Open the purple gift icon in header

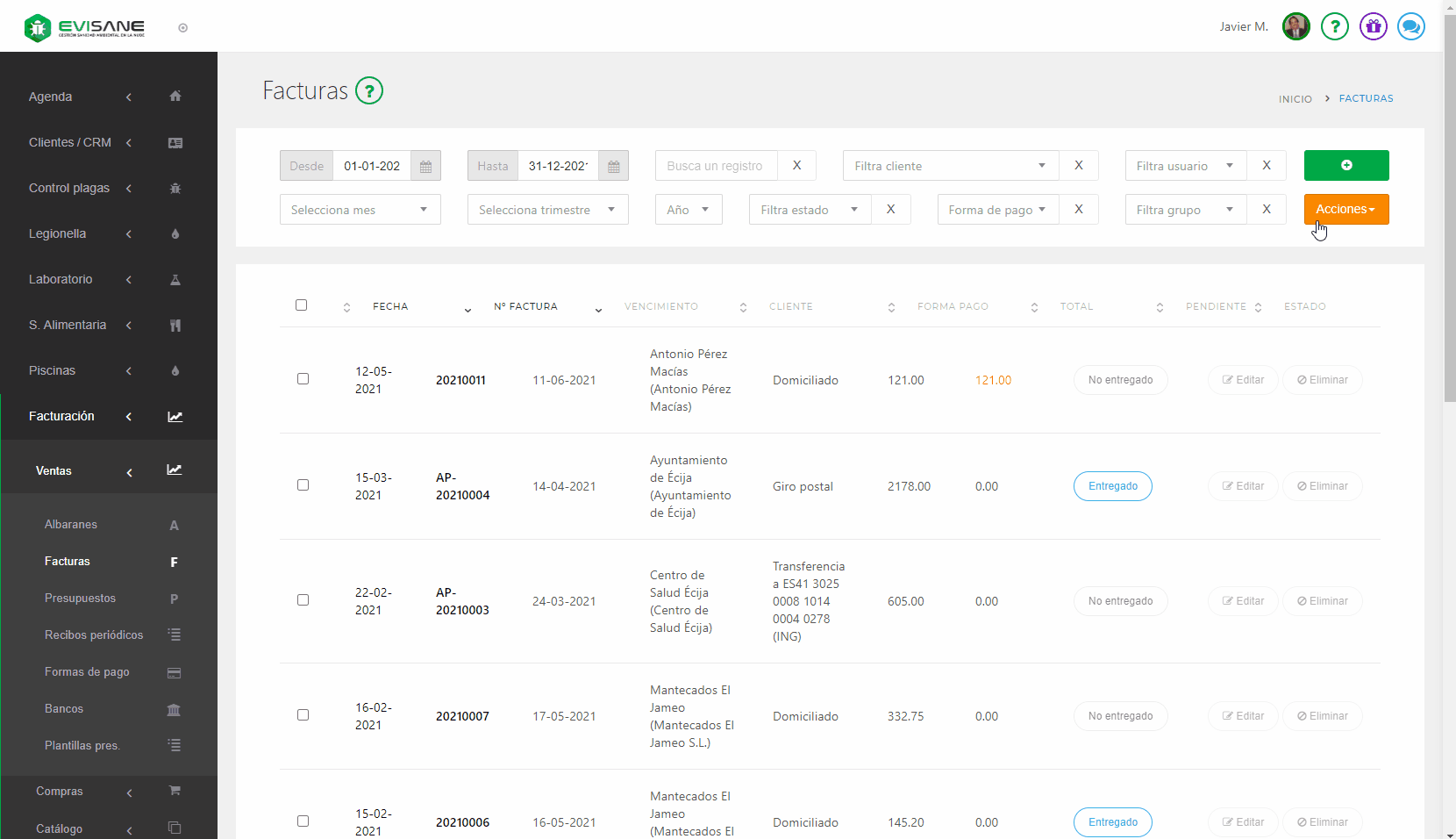click(x=1373, y=26)
